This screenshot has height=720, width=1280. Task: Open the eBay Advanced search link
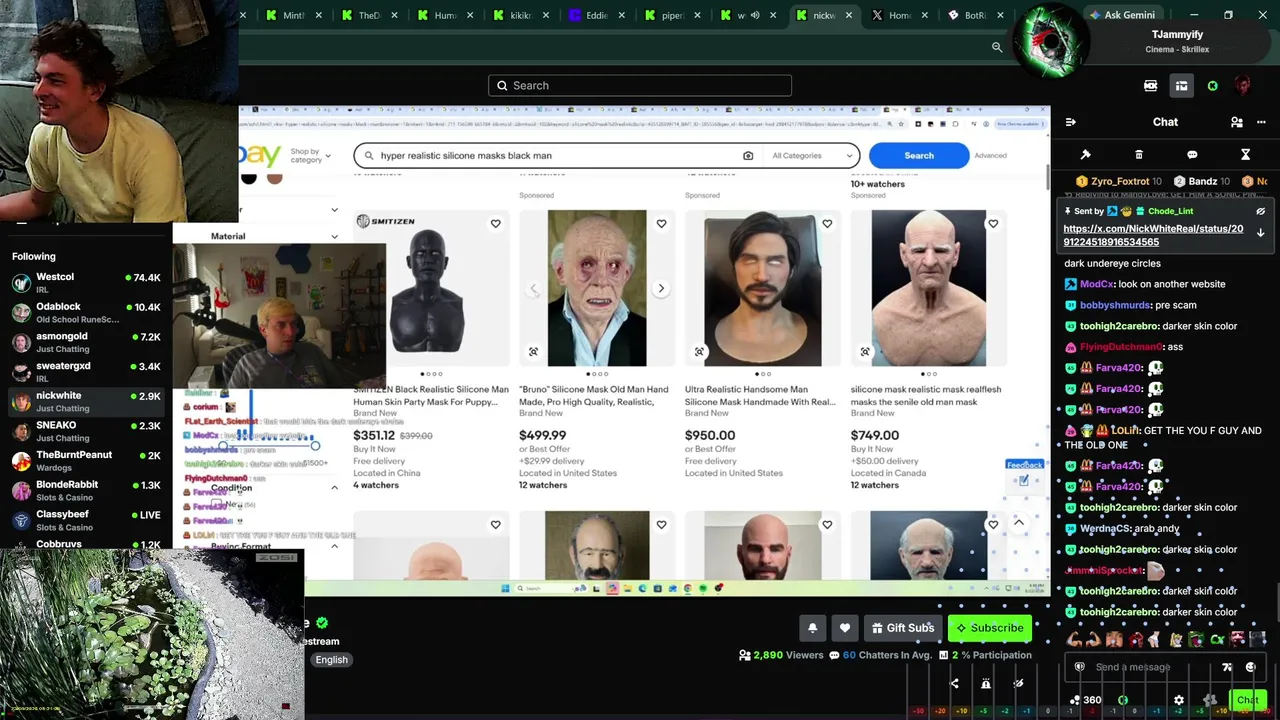(990, 156)
